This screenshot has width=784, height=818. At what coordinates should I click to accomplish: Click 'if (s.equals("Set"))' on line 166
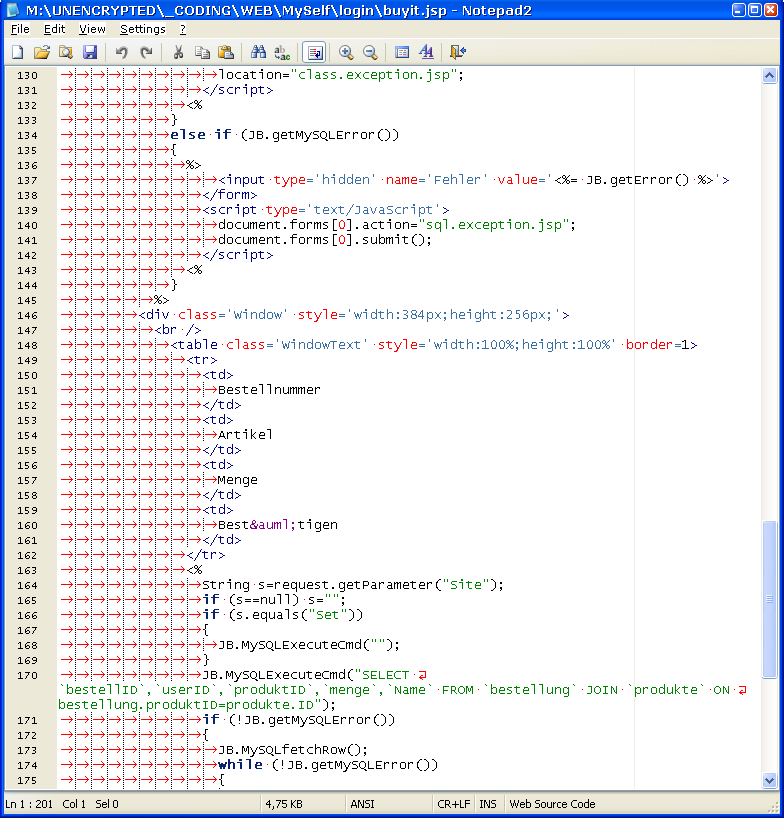[282, 615]
